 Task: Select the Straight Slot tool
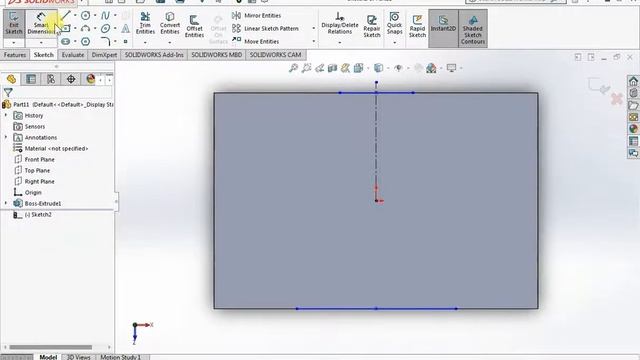(x=66, y=42)
